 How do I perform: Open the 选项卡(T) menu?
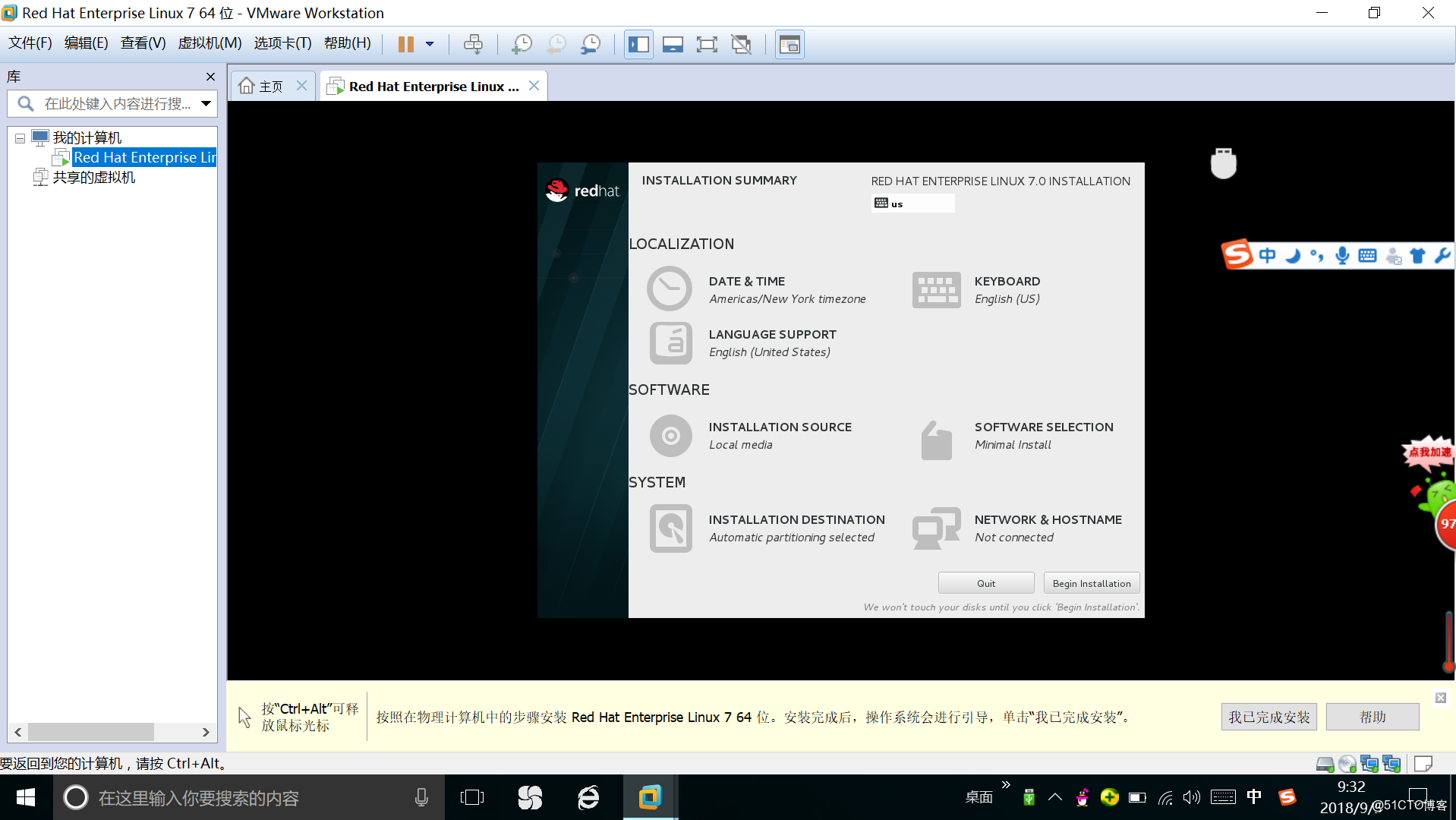click(282, 43)
